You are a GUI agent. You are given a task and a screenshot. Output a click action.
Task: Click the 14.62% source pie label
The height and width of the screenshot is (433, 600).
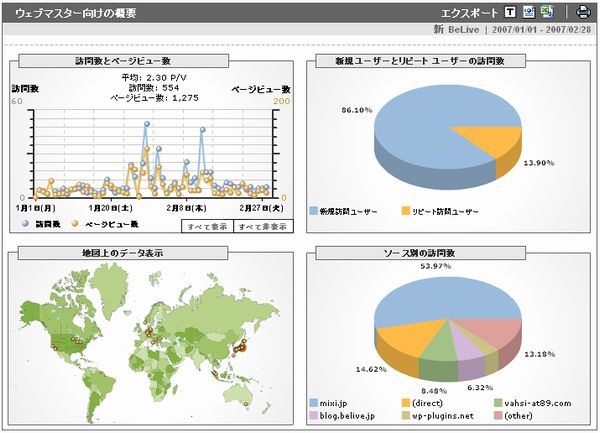(x=371, y=369)
